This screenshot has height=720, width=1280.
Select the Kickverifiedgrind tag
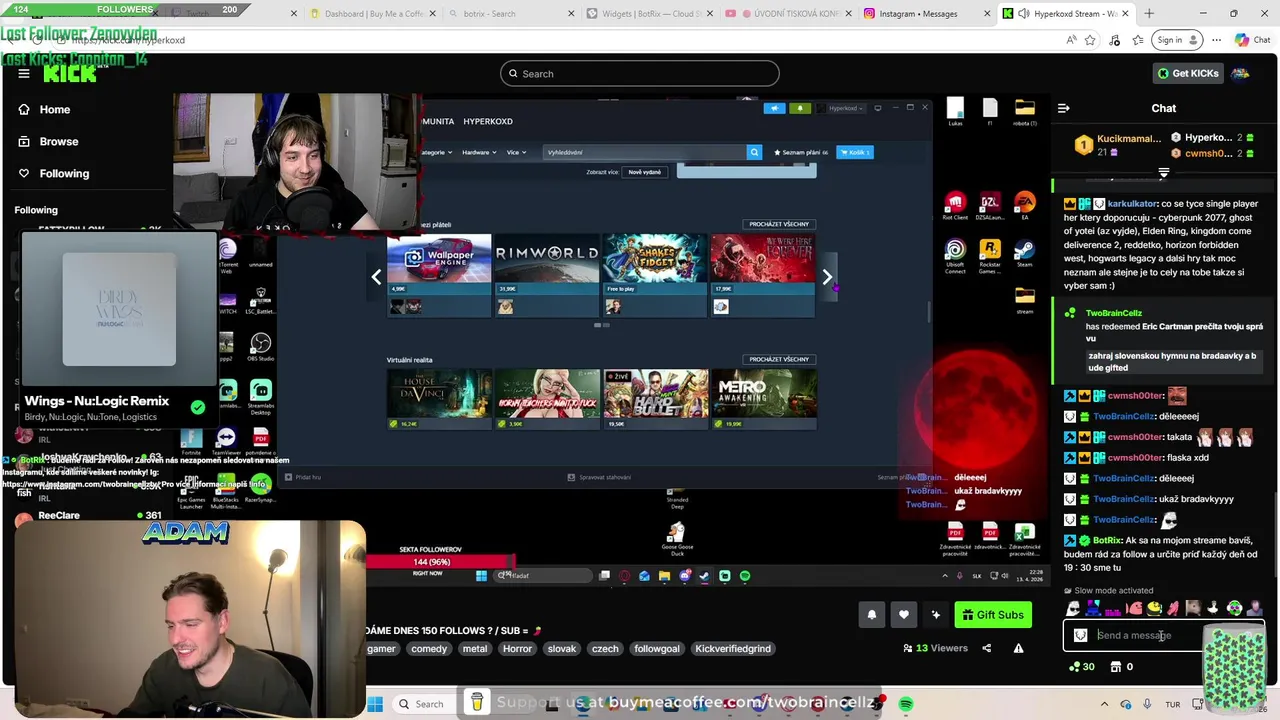[733, 649]
